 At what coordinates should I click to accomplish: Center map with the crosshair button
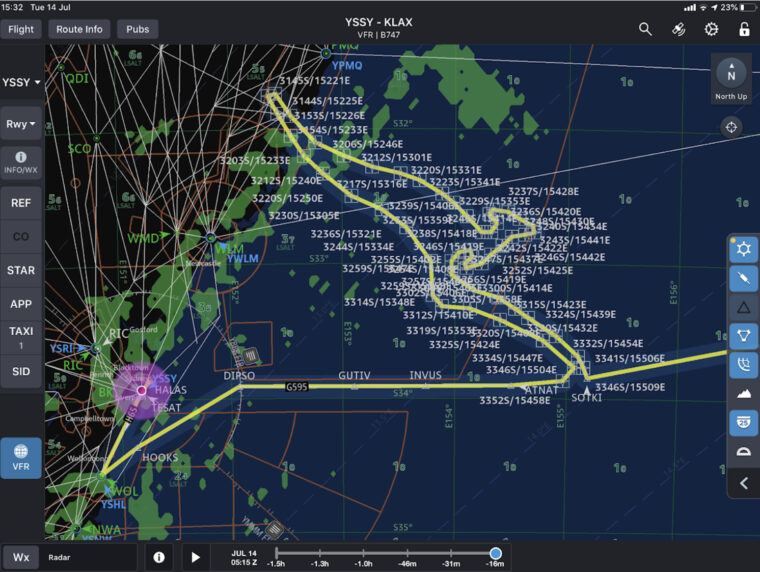click(x=731, y=127)
